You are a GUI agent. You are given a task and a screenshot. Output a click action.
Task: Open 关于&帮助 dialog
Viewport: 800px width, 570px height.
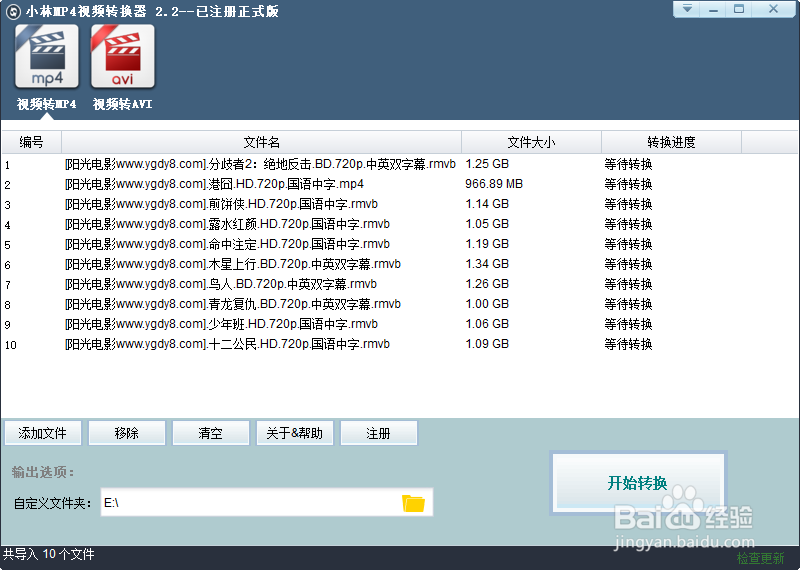click(294, 433)
